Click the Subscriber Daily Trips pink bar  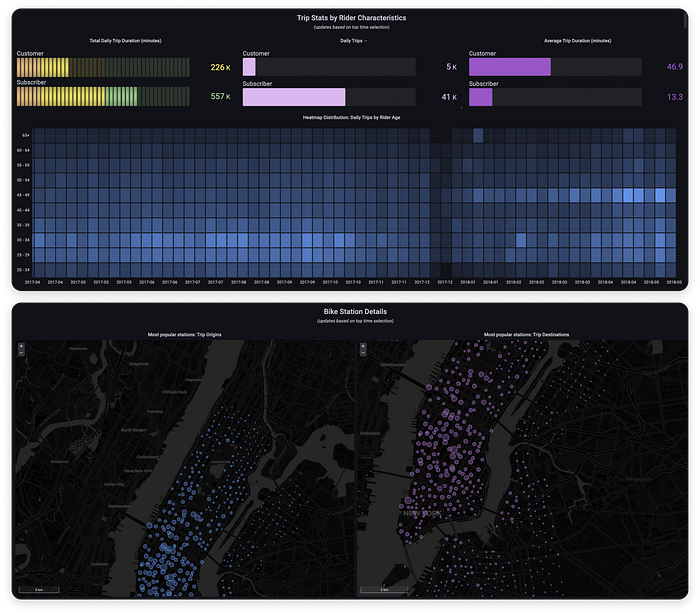coord(294,97)
